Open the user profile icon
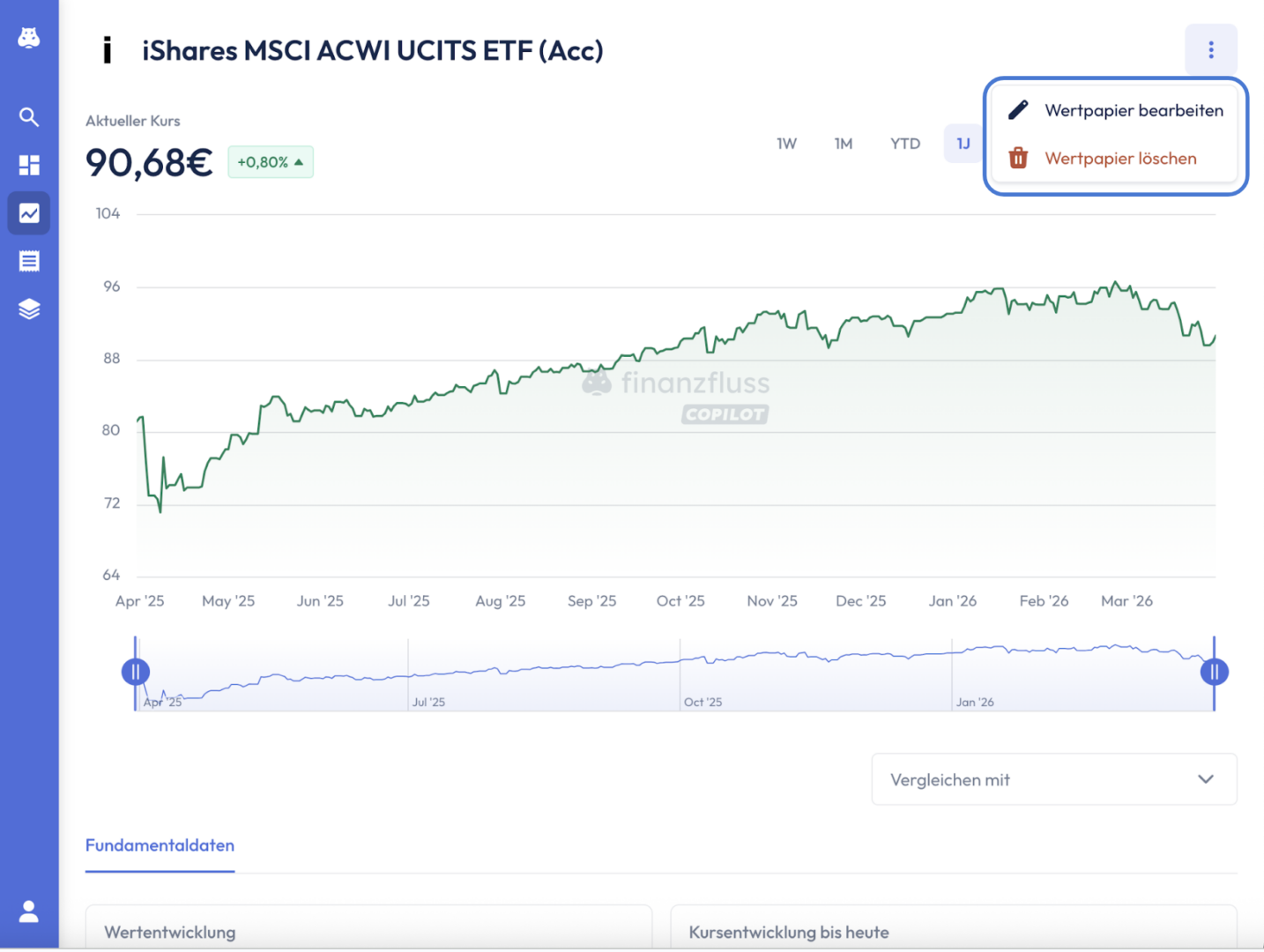1264x952 pixels. [x=29, y=911]
